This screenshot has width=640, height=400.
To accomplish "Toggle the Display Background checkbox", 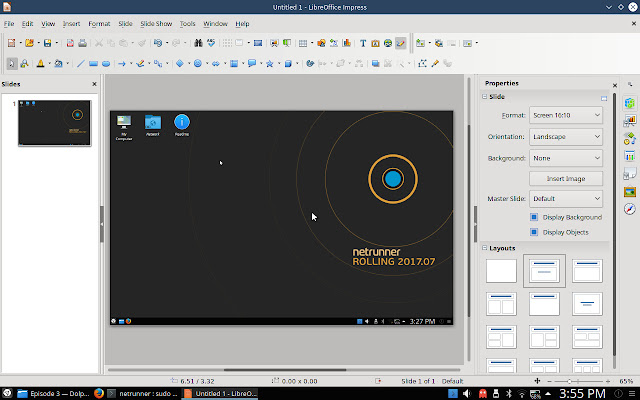I will pyautogui.click(x=534, y=217).
